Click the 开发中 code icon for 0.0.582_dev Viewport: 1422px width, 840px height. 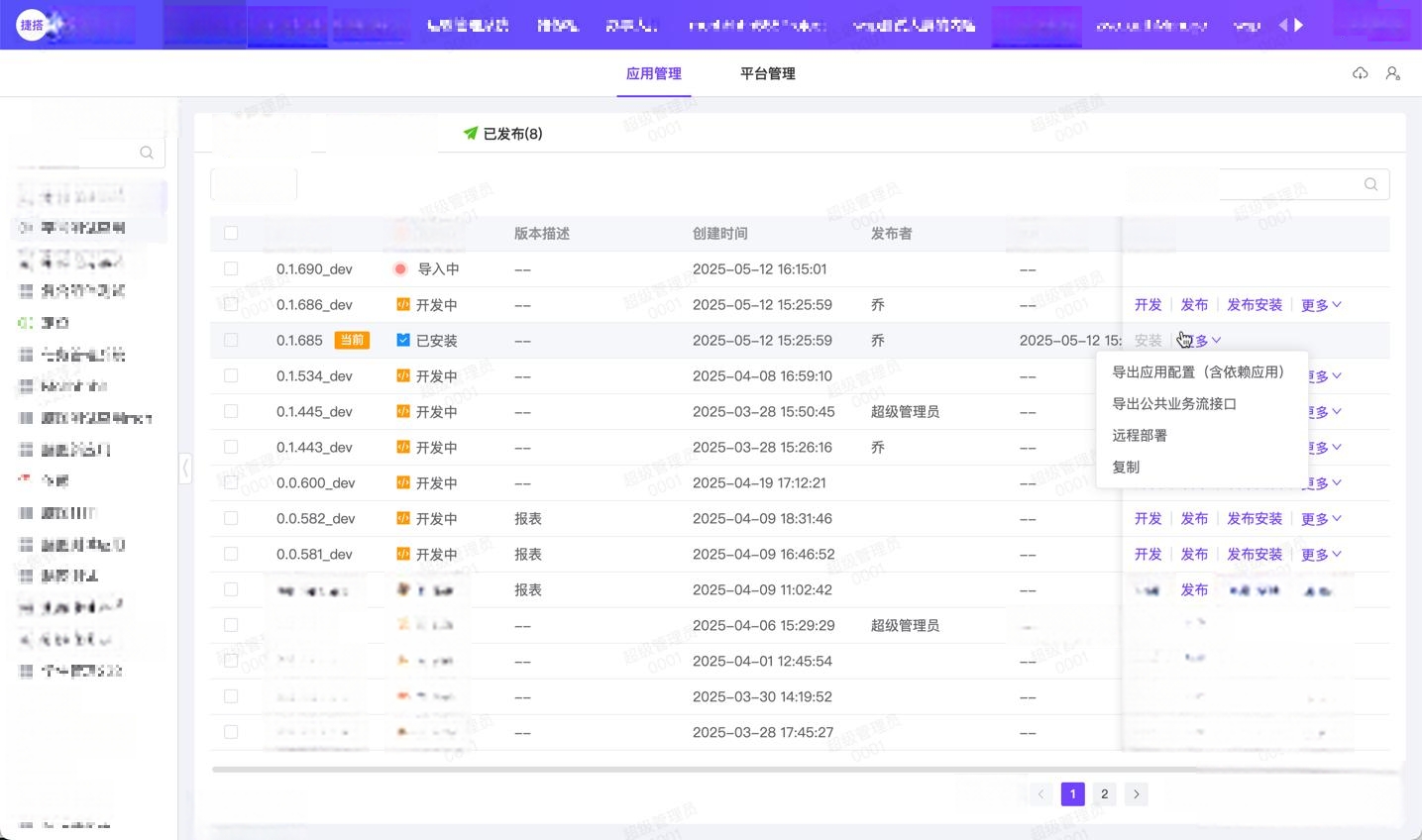403,518
